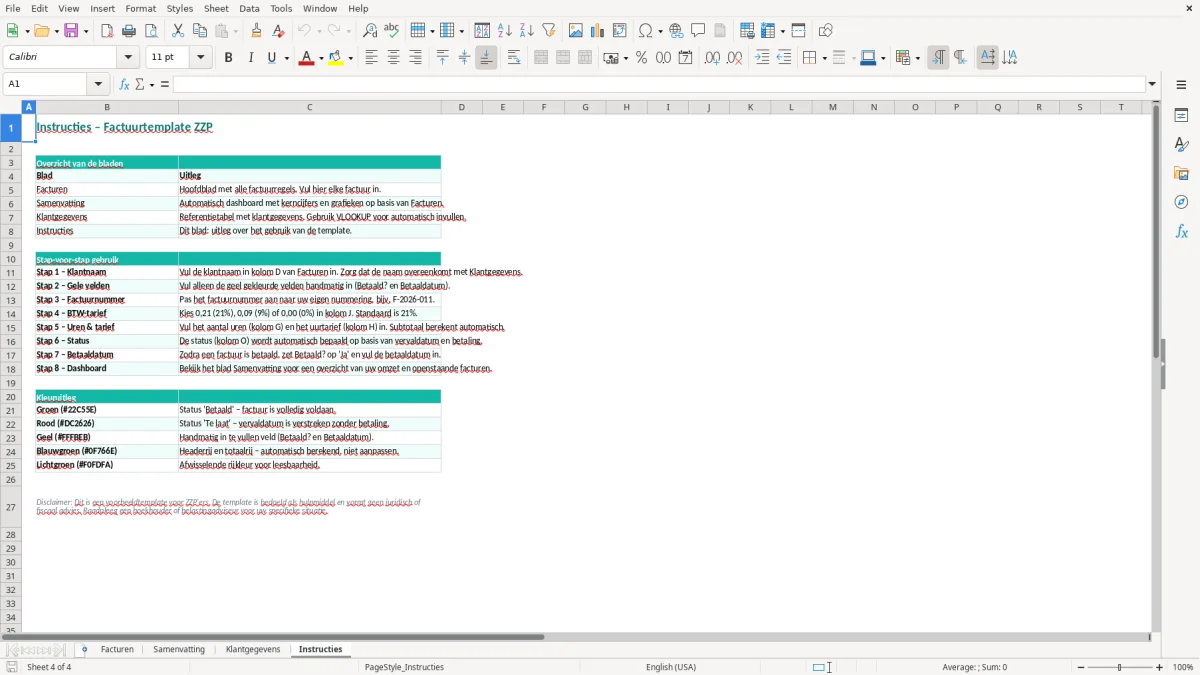Click Clone Formatting paintbrush icon
Screen dimensions: 1200x675
click(257, 31)
